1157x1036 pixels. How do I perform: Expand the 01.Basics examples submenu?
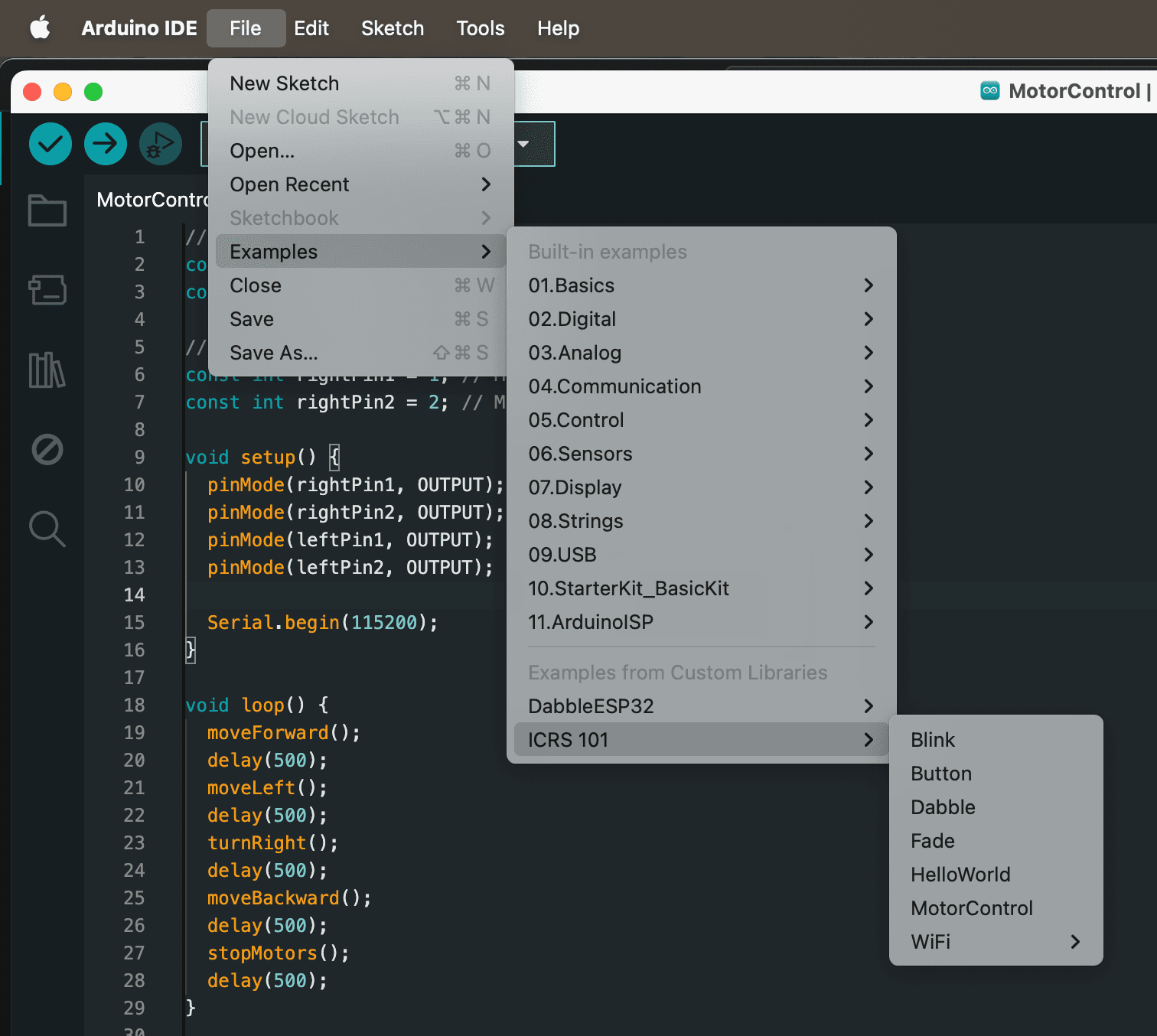(x=701, y=285)
